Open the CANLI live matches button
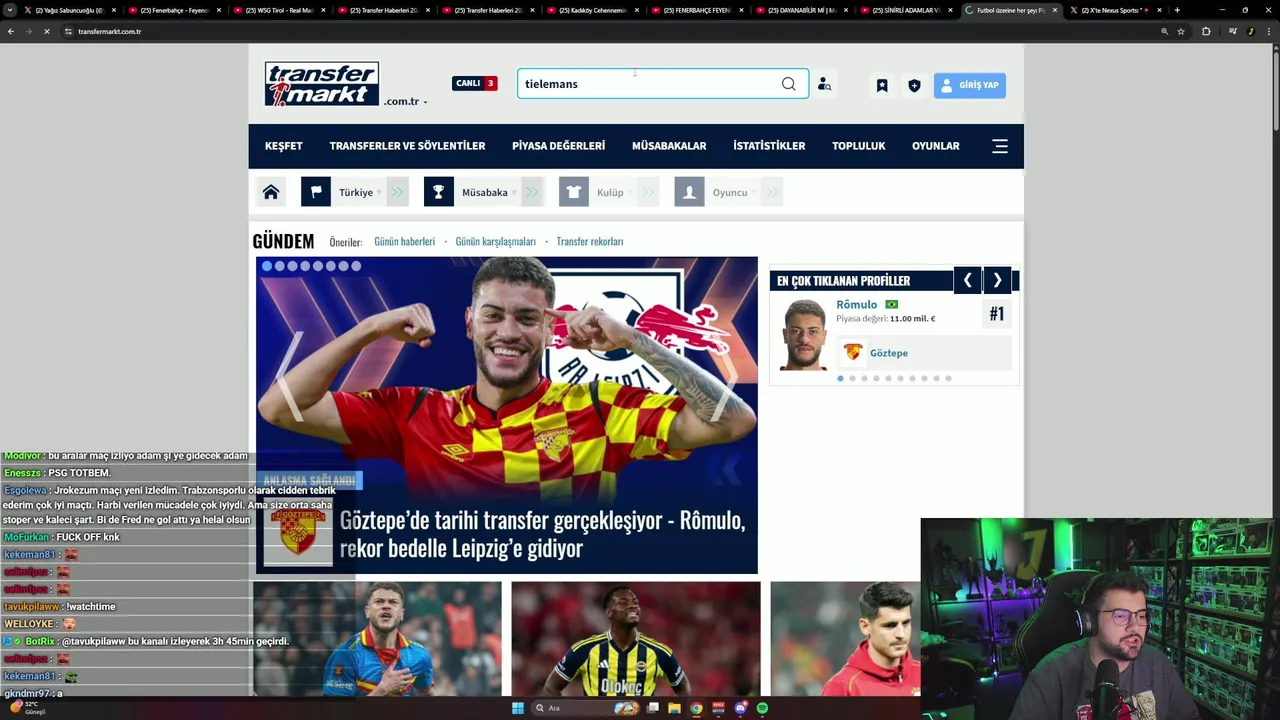This screenshot has width=1280, height=720. point(474,83)
